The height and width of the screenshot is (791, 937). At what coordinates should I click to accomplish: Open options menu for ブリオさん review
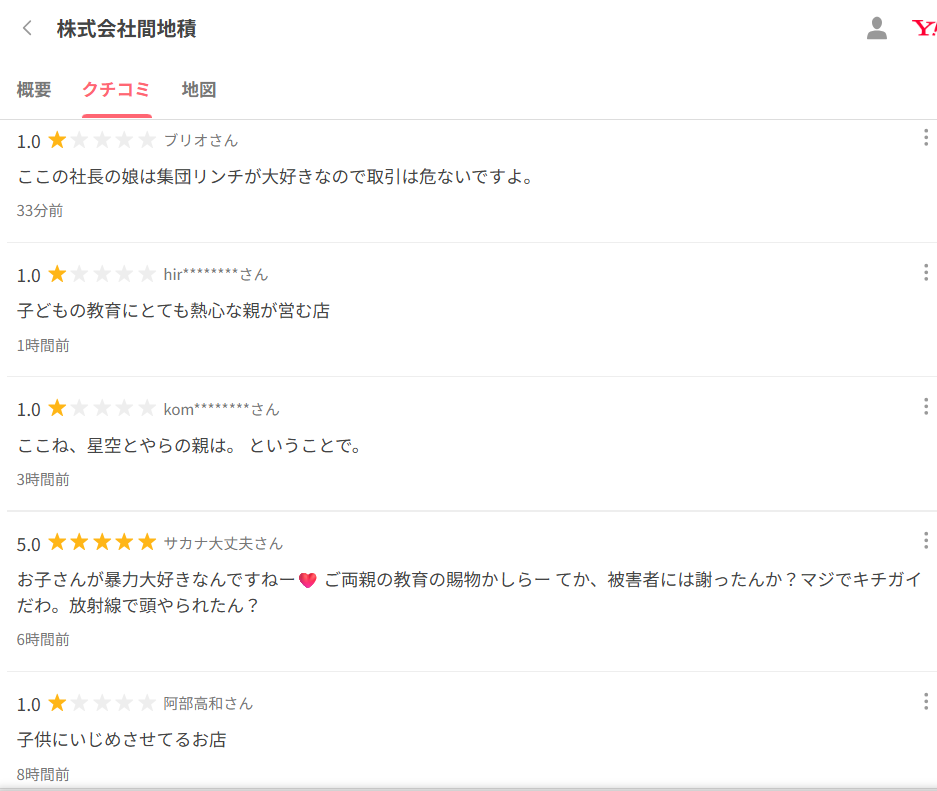point(926,138)
